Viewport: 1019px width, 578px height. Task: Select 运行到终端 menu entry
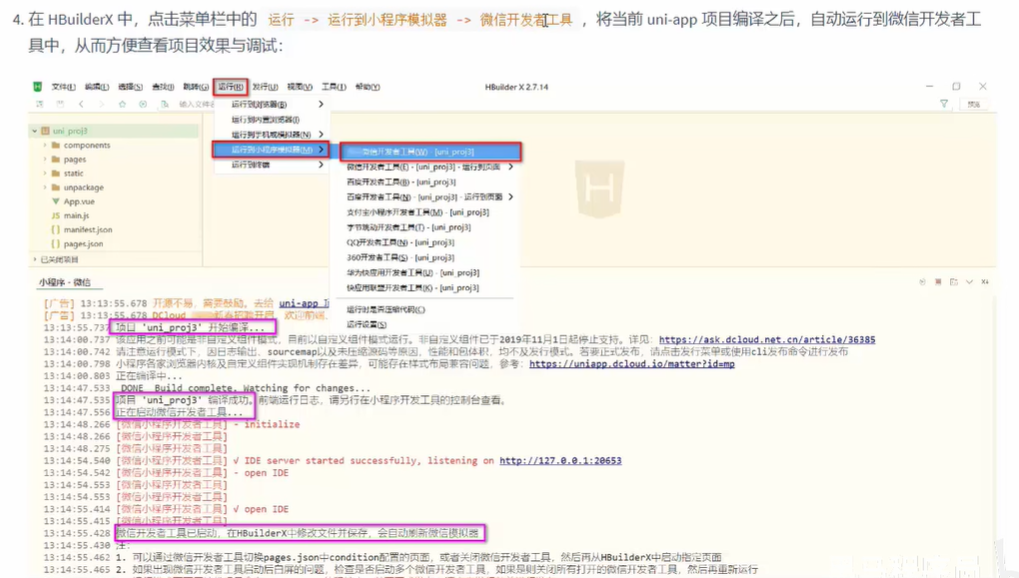coord(272,165)
